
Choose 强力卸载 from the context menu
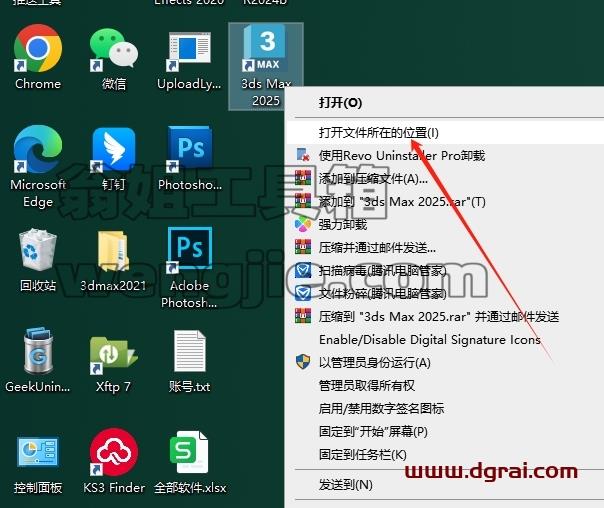pos(445,224)
